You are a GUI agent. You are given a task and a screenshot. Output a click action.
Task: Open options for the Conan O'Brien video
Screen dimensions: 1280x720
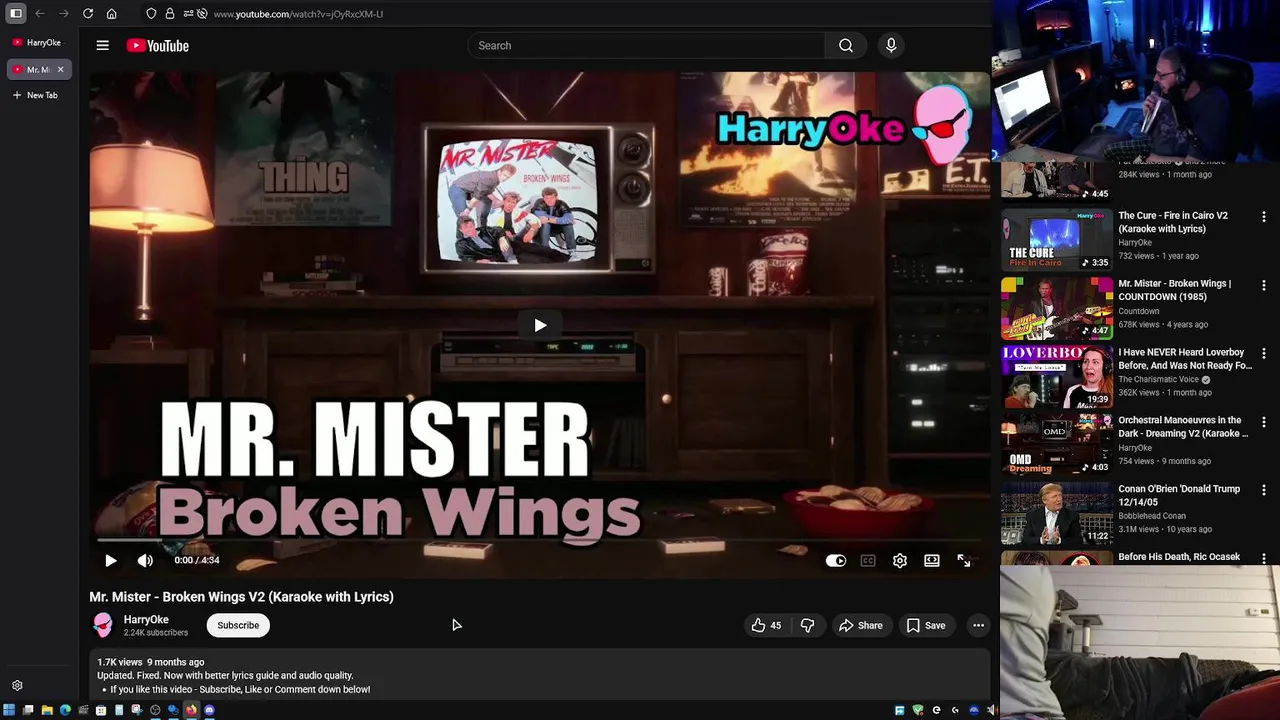1264,490
